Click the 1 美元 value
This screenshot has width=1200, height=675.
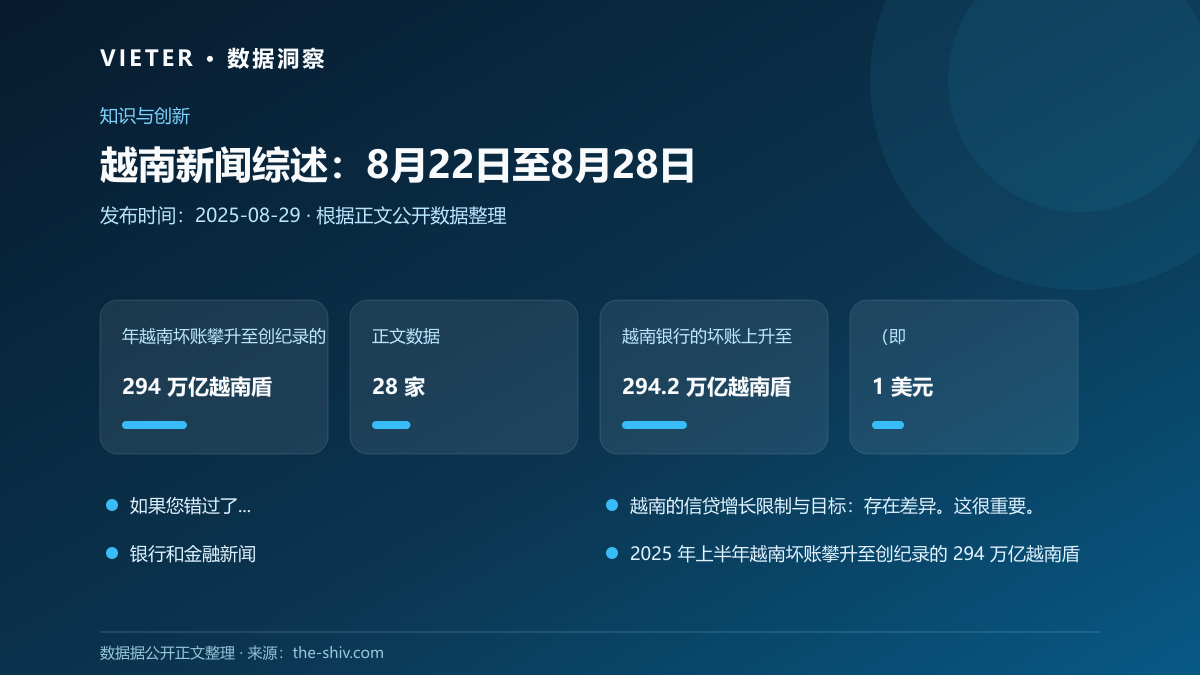coord(902,387)
